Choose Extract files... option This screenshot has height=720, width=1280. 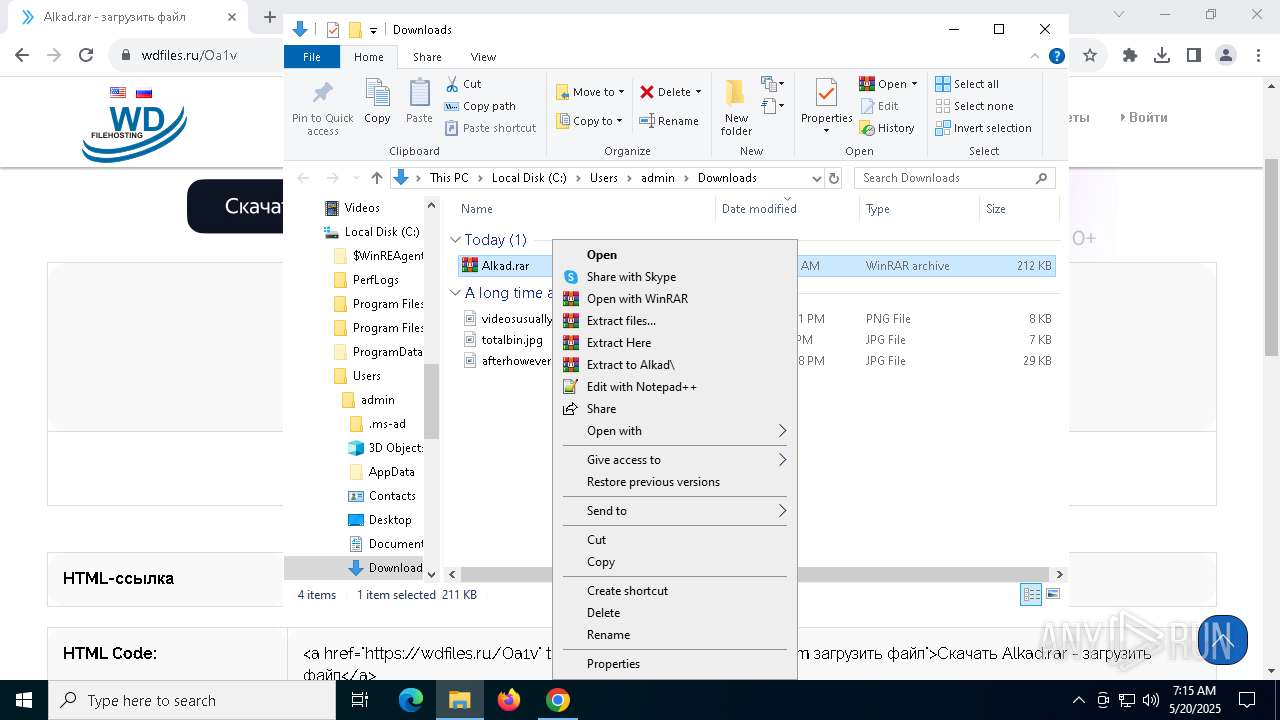[x=674, y=321]
